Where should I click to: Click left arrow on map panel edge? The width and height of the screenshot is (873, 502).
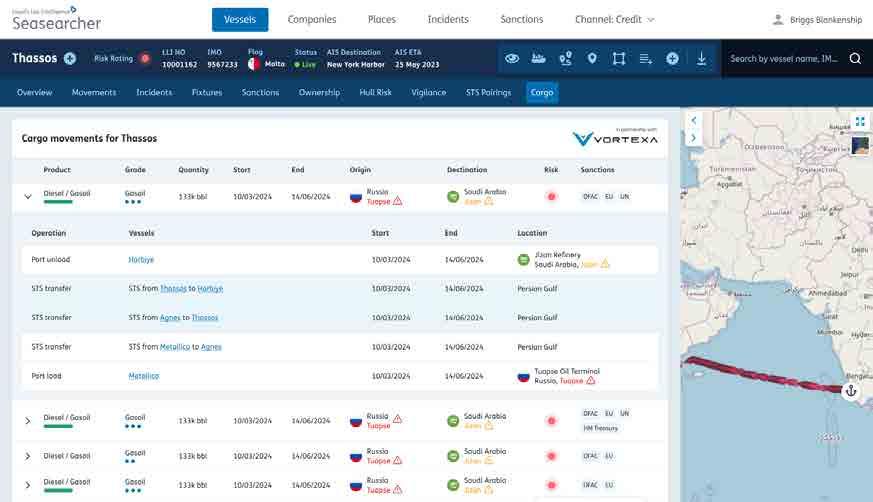point(694,120)
